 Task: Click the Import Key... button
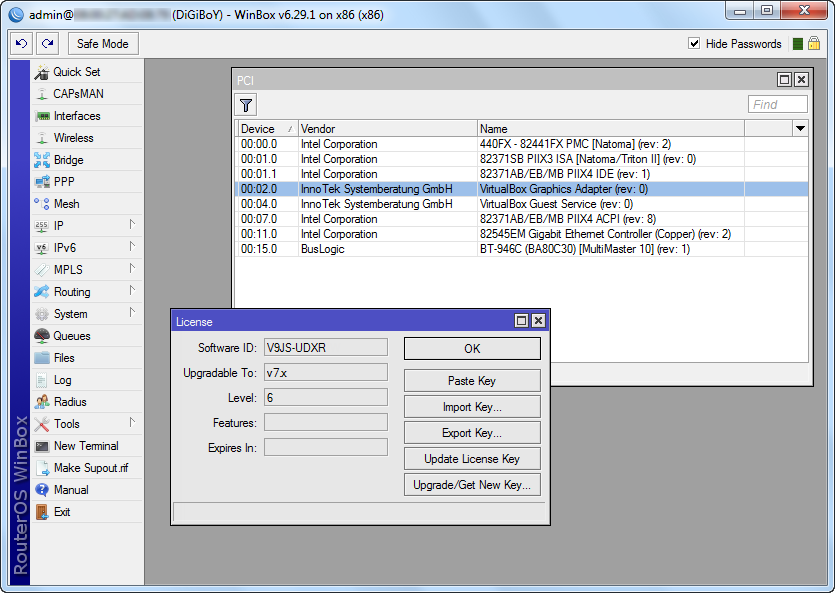472,407
